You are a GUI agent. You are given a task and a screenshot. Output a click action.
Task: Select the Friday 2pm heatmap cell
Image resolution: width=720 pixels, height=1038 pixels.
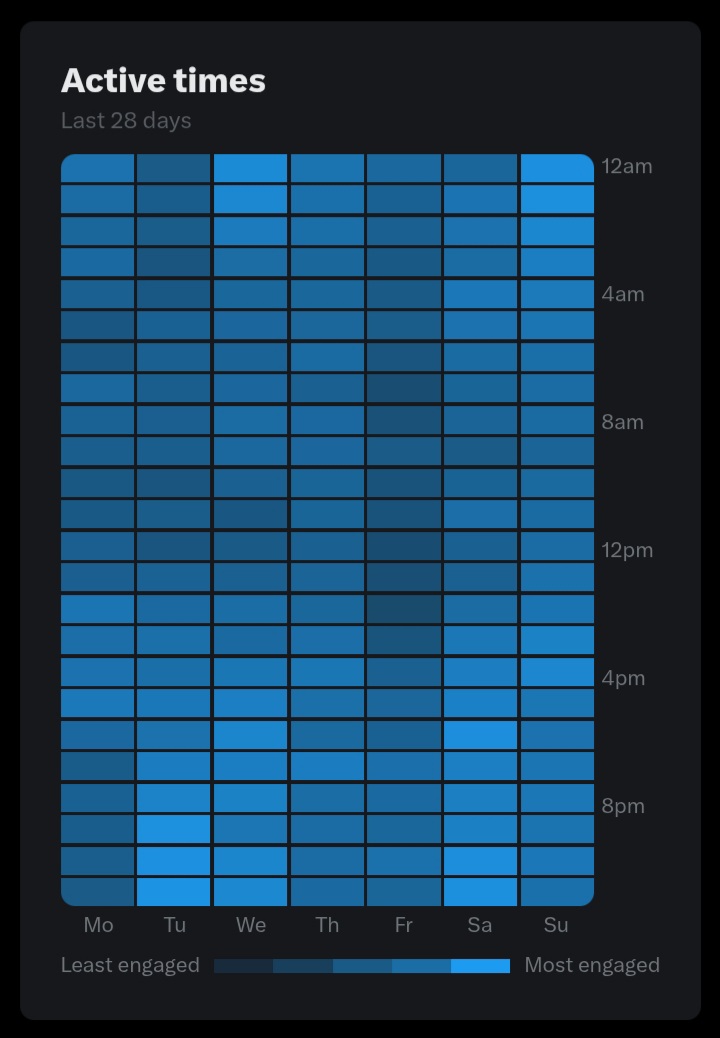pyautogui.click(x=404, y=609)
